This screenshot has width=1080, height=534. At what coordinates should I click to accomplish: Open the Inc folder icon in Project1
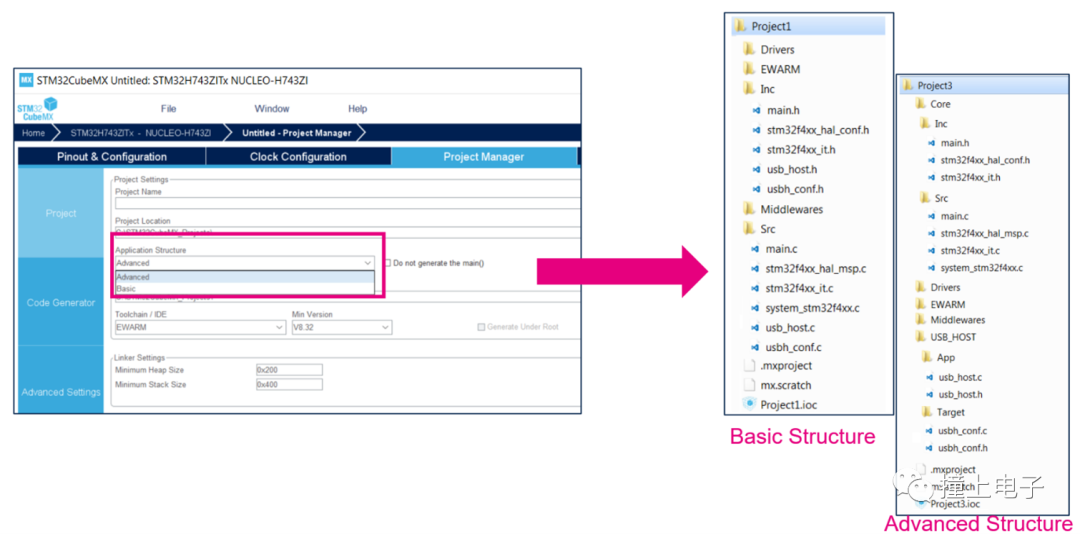tap(749, 89)
